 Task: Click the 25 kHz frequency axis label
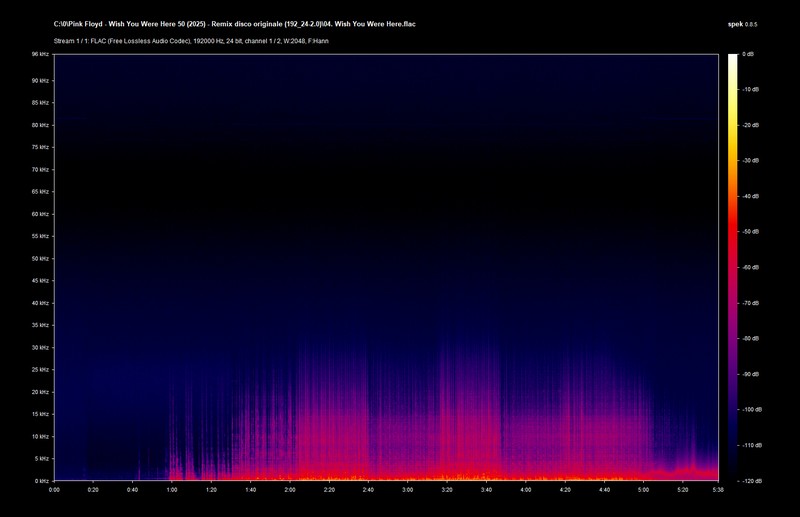pos(40,370)
